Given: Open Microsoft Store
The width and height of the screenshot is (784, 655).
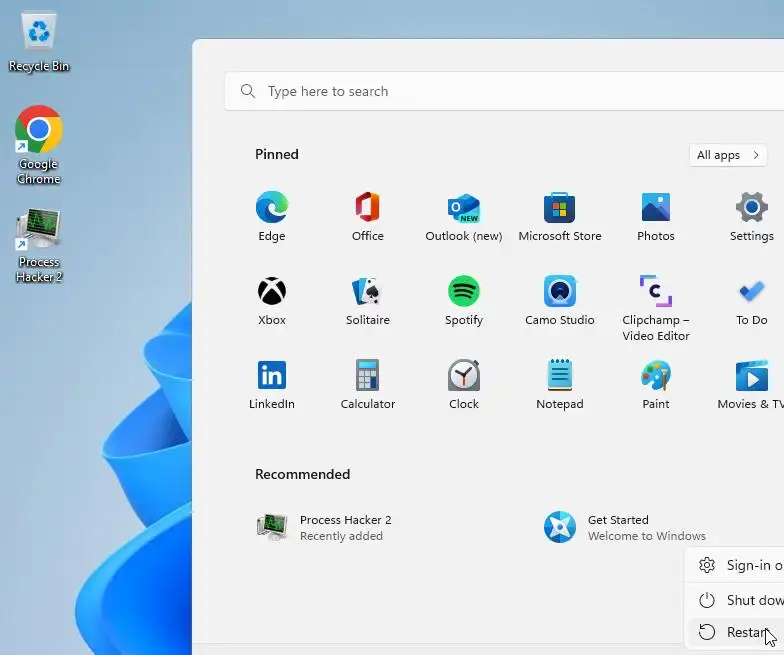Looking at the screenshot, I should [x=560, y=216].
